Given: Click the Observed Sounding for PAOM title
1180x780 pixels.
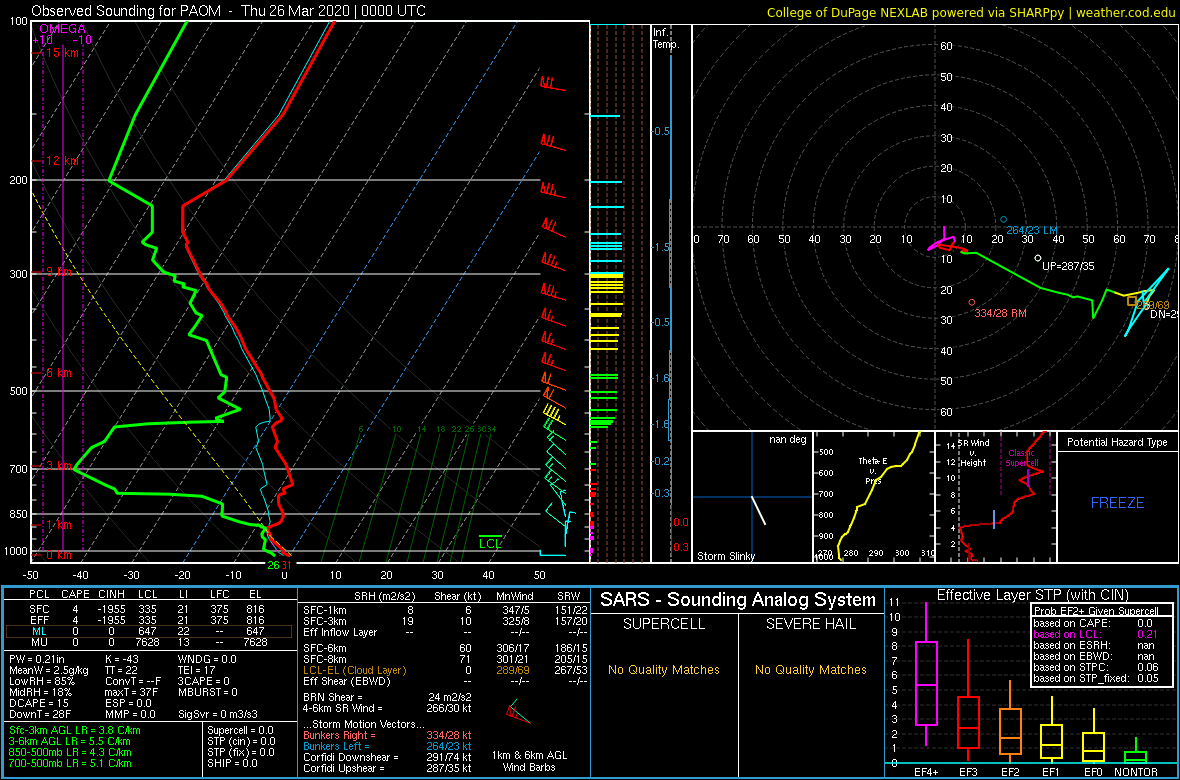Looking at the screenshot, I should click(228, 11).
